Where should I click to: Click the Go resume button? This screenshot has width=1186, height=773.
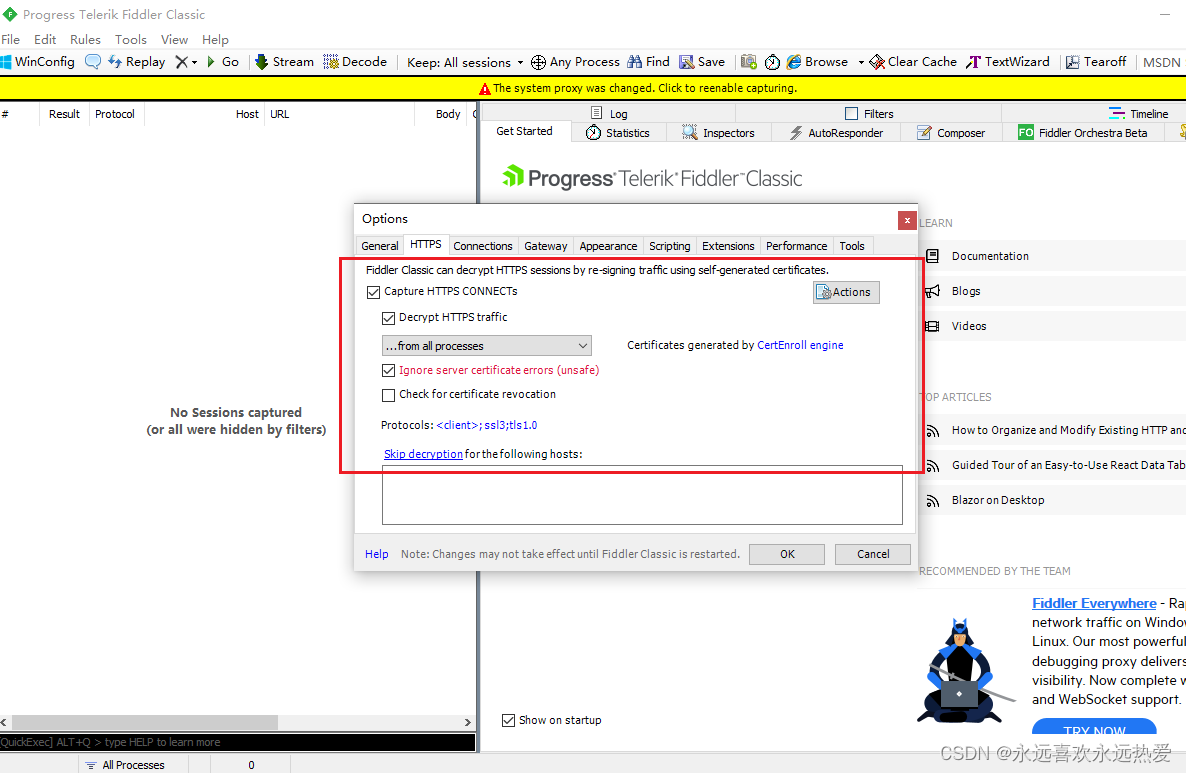point(223,62)
